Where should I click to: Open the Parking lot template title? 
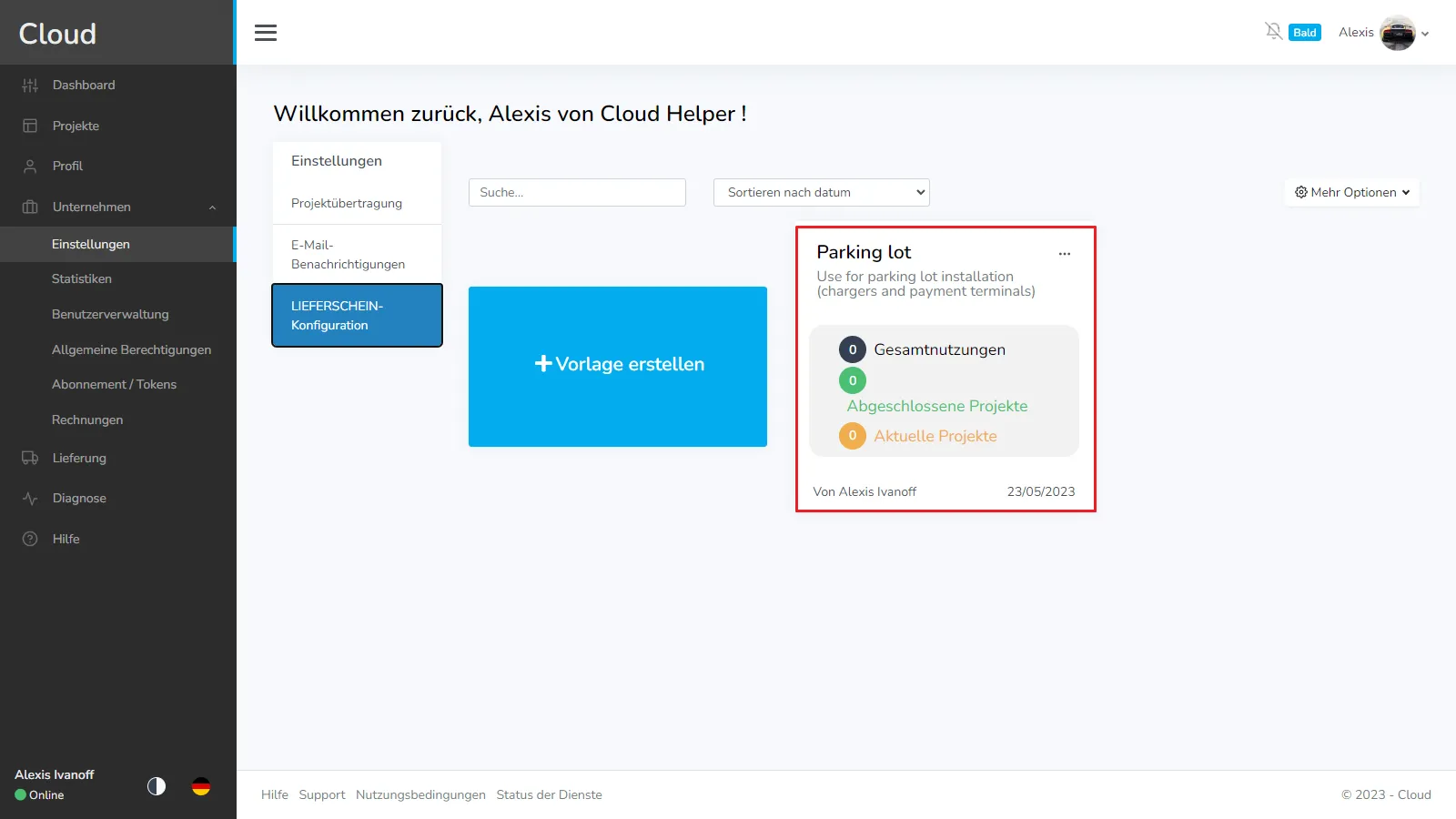point(864,252)
